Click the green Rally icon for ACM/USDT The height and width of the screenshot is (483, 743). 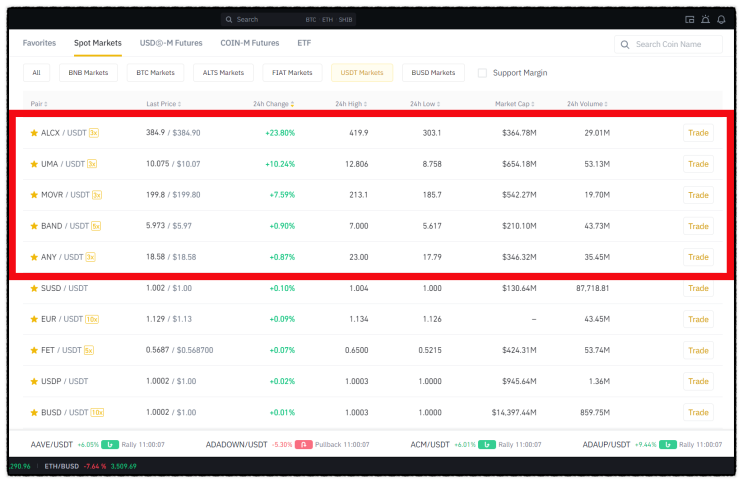pos(487,445)
